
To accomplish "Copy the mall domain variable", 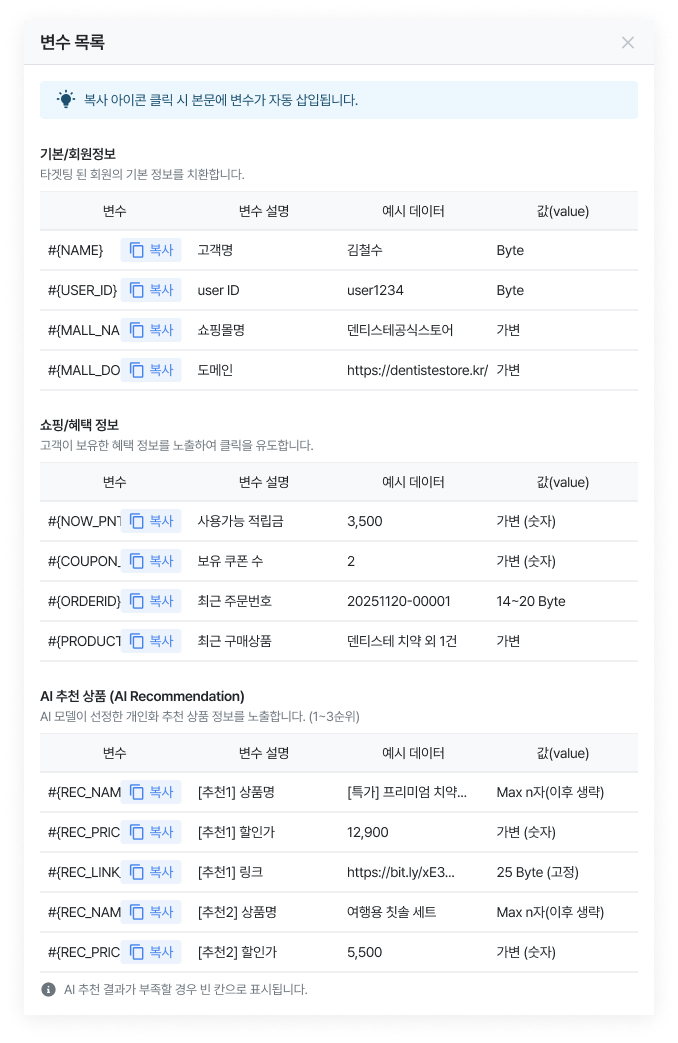I will pos(150,370).
